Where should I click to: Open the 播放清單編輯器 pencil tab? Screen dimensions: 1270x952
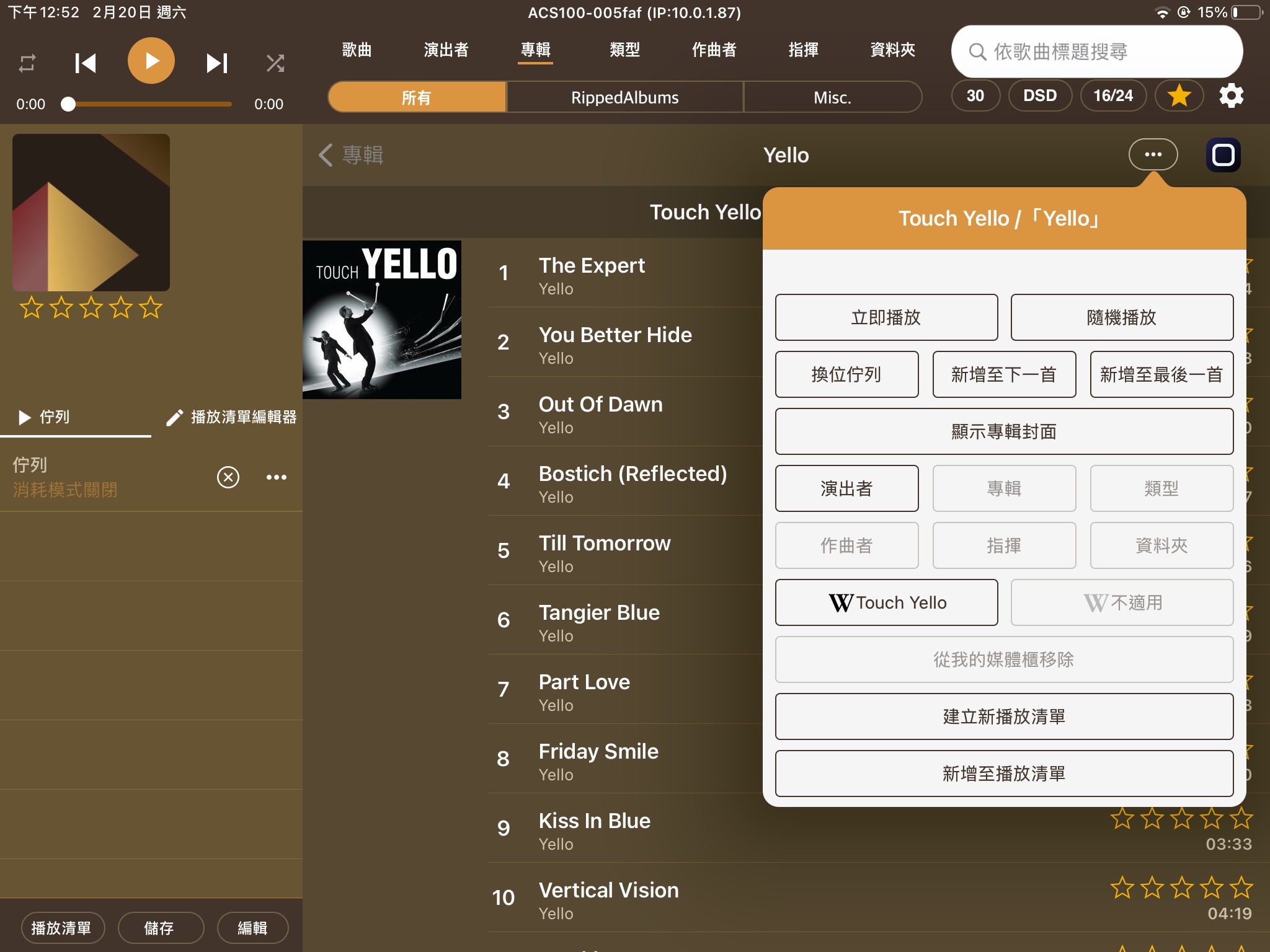click(x=231, y=417)
